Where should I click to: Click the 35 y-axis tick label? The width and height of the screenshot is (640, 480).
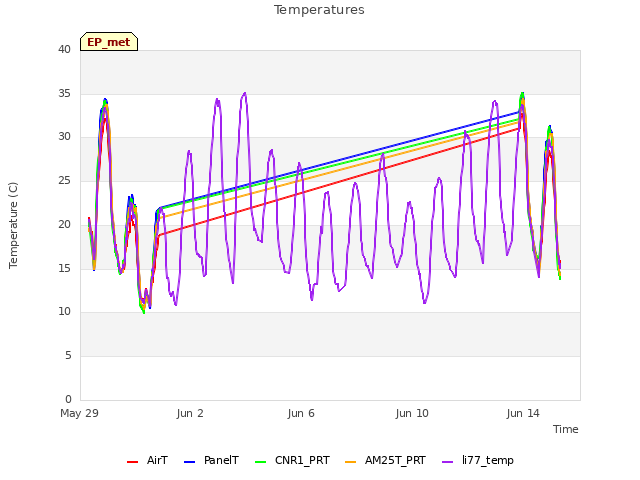64,93
